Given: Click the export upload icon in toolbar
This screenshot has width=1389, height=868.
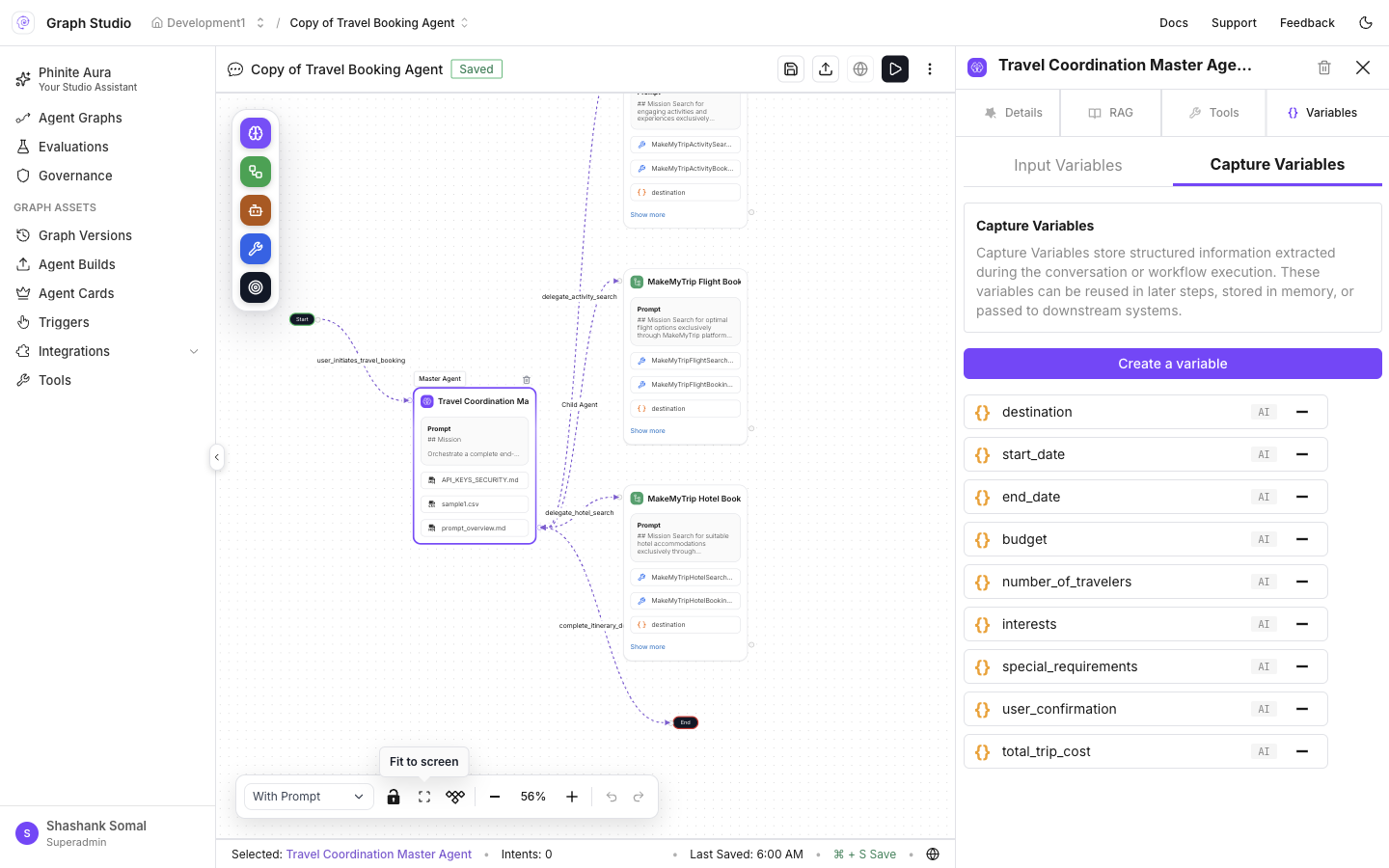Looking at the screenshot, I should pos(826,69).
